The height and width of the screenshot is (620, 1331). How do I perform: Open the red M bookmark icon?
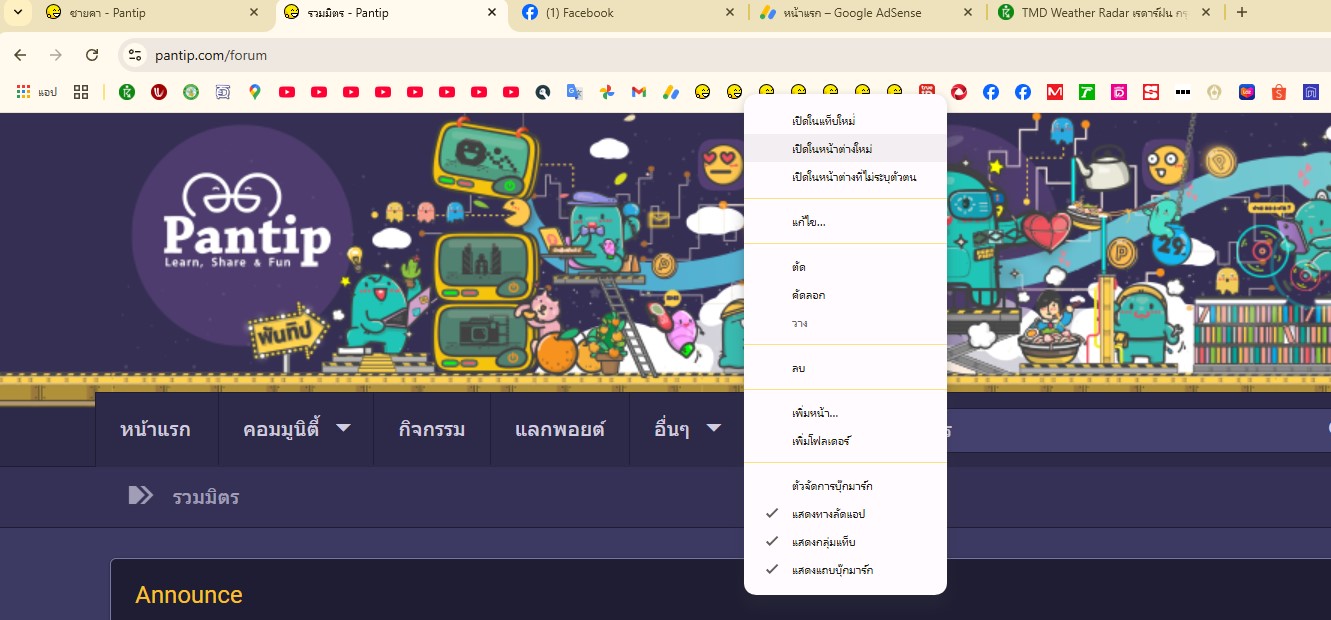coord(1055,92)
